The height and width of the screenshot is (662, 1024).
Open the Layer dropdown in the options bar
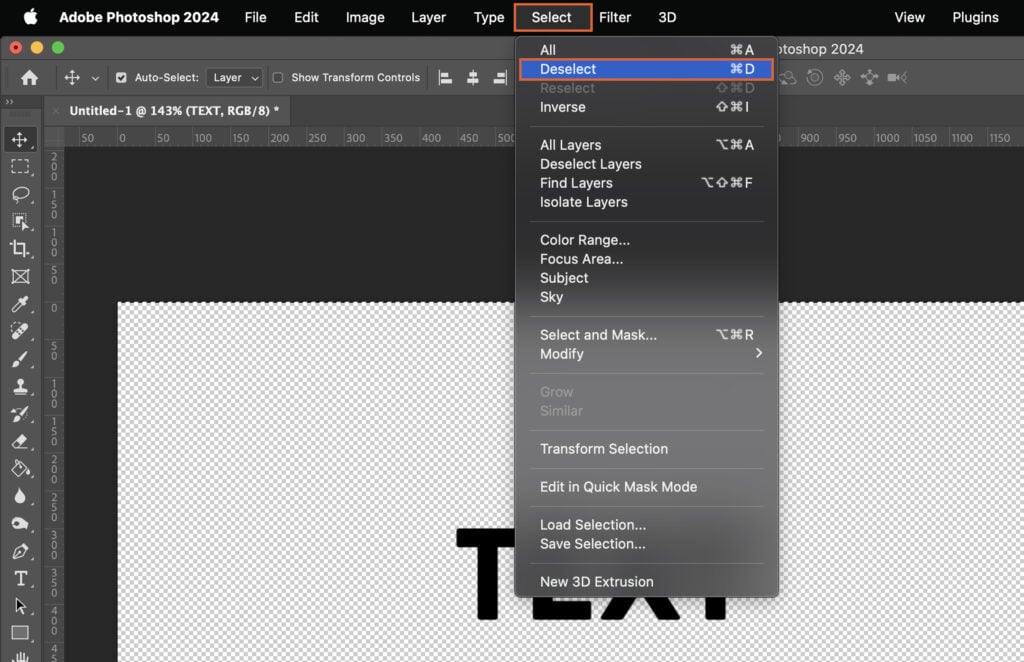[234, 77]
